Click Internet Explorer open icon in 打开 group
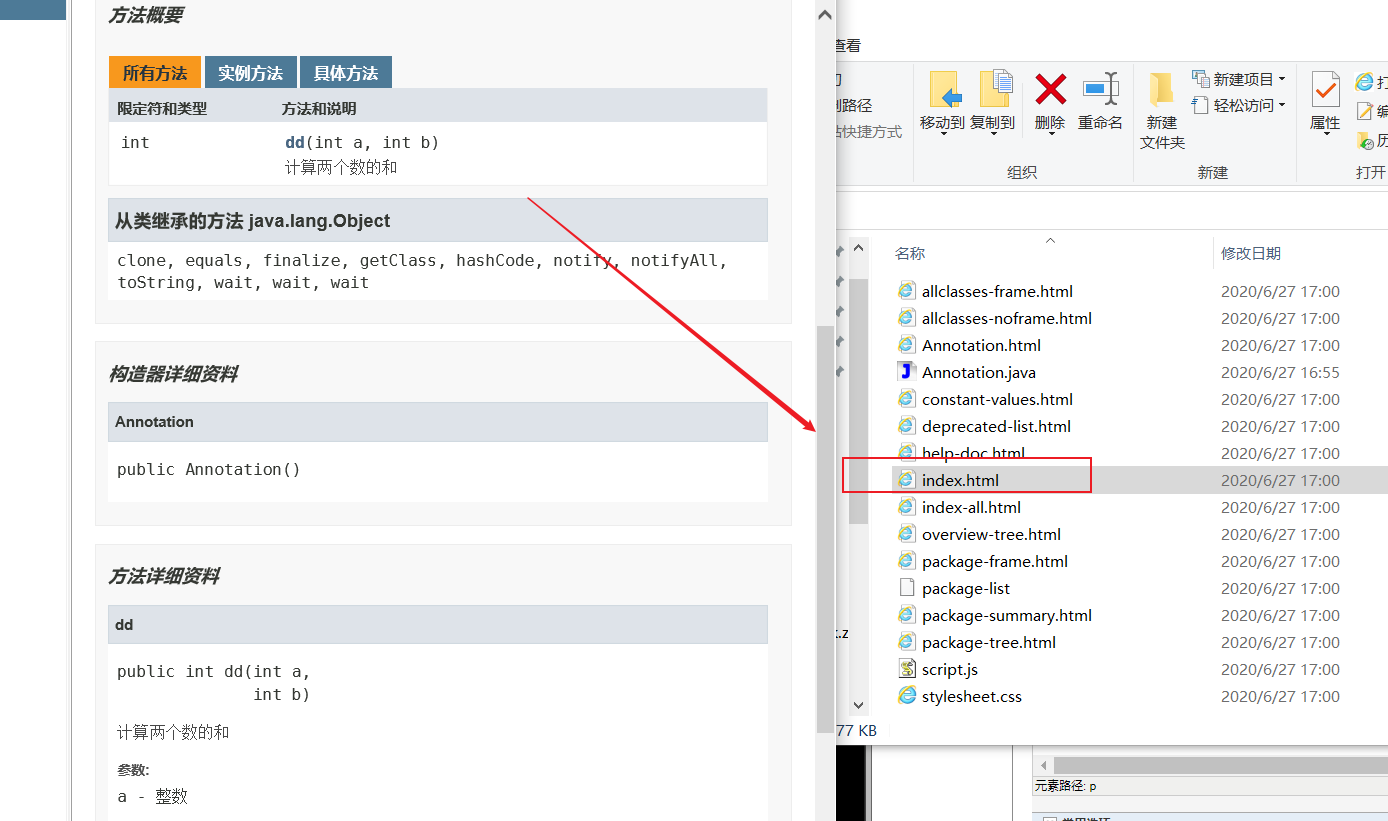The width and height of the screenshot is (1388, 821). [x=1365, y=82]
